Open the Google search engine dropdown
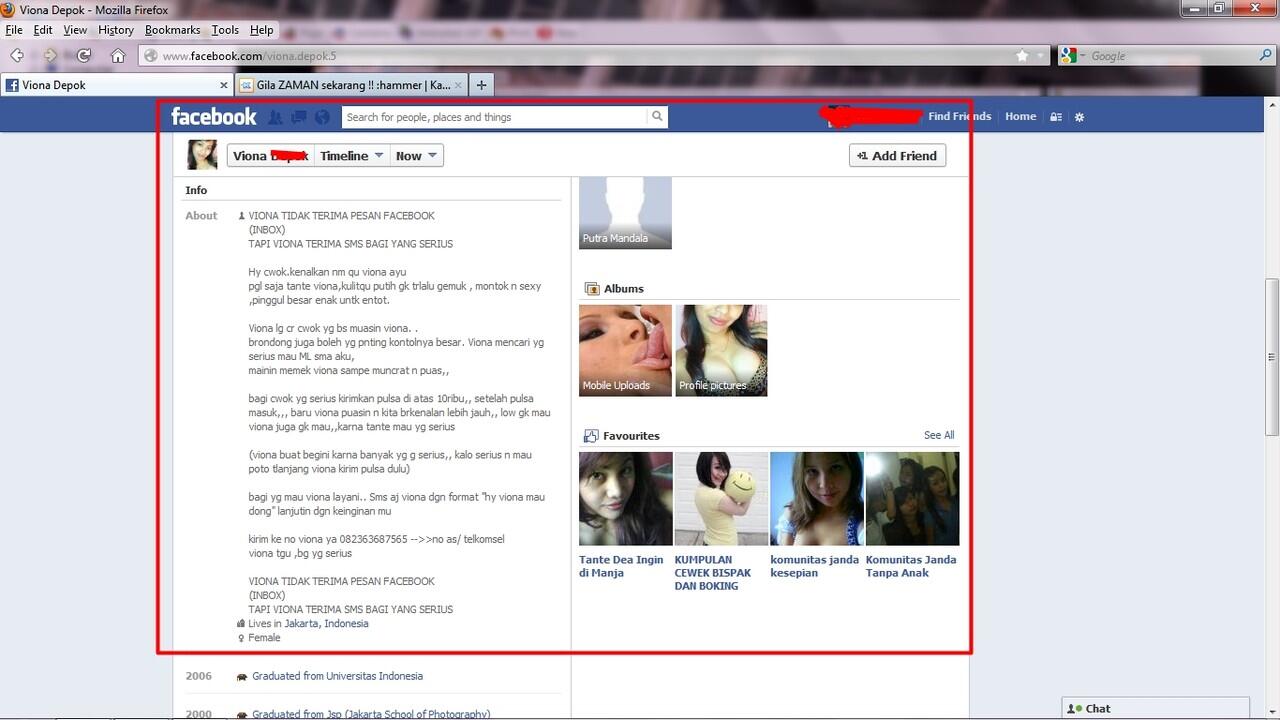1280x720 pixels. [1075, 56]
